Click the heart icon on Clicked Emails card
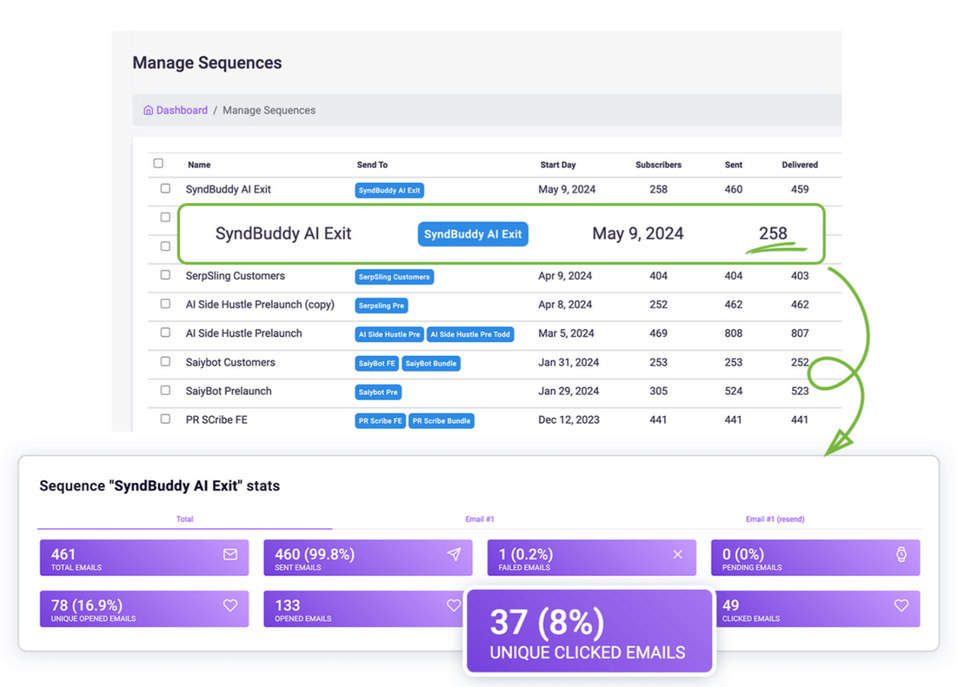 tap(901, 603)
